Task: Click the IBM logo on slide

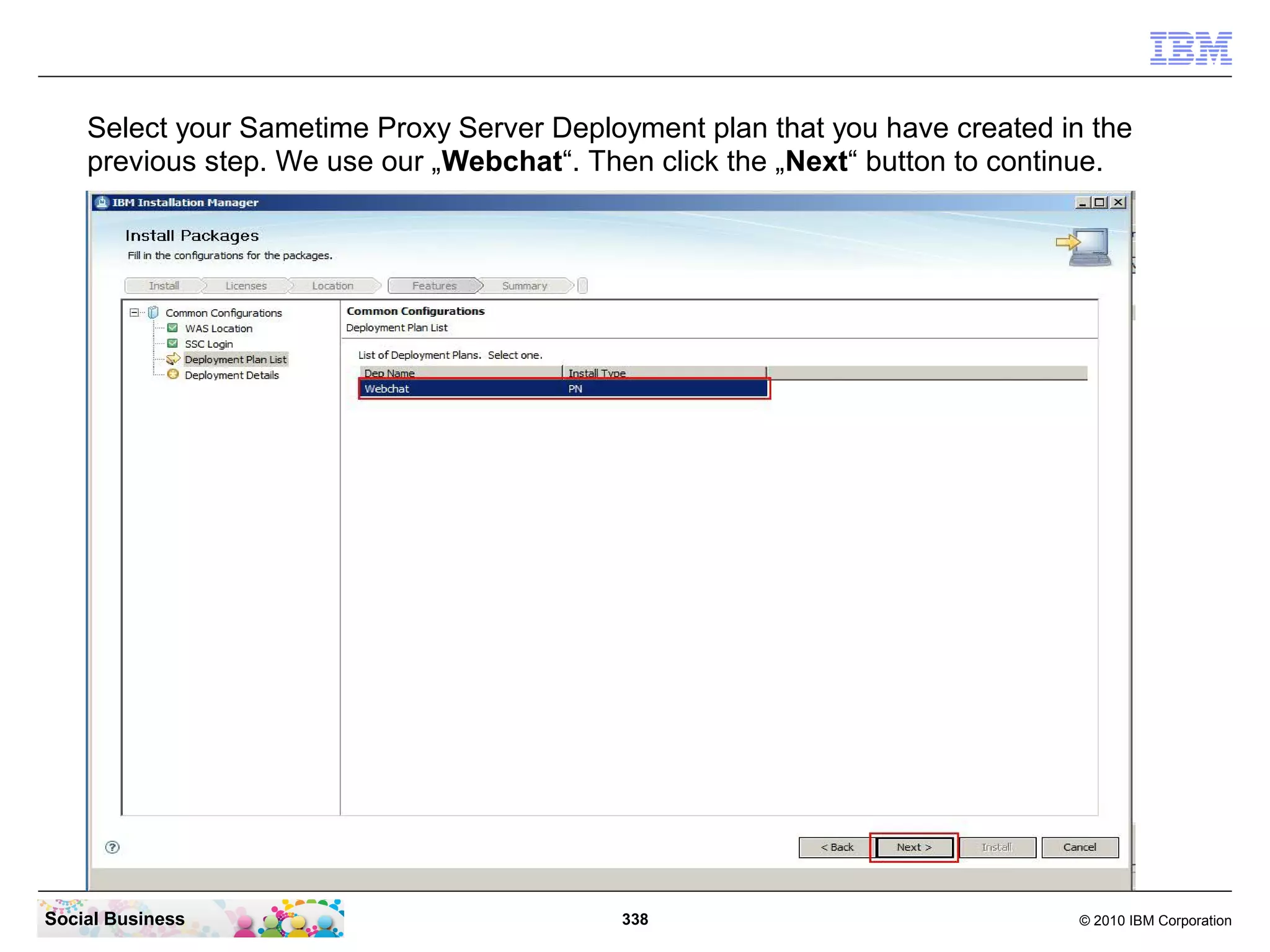Action: tap(1191, 48)
